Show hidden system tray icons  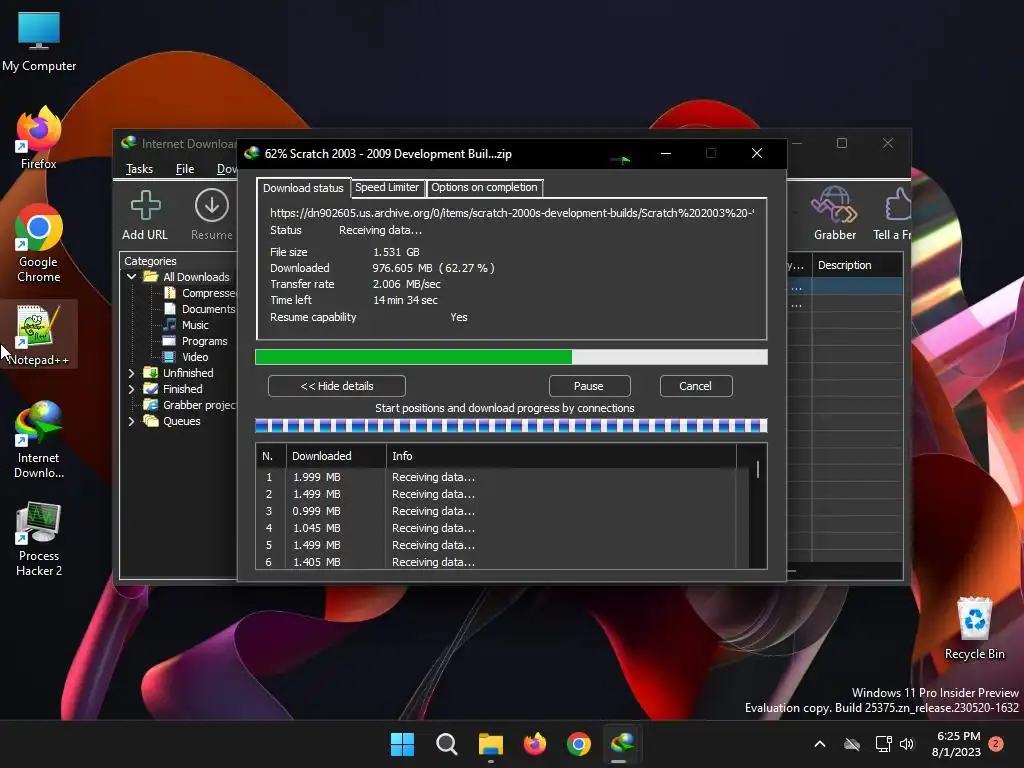pyautogui.click(x=820, y=744)
